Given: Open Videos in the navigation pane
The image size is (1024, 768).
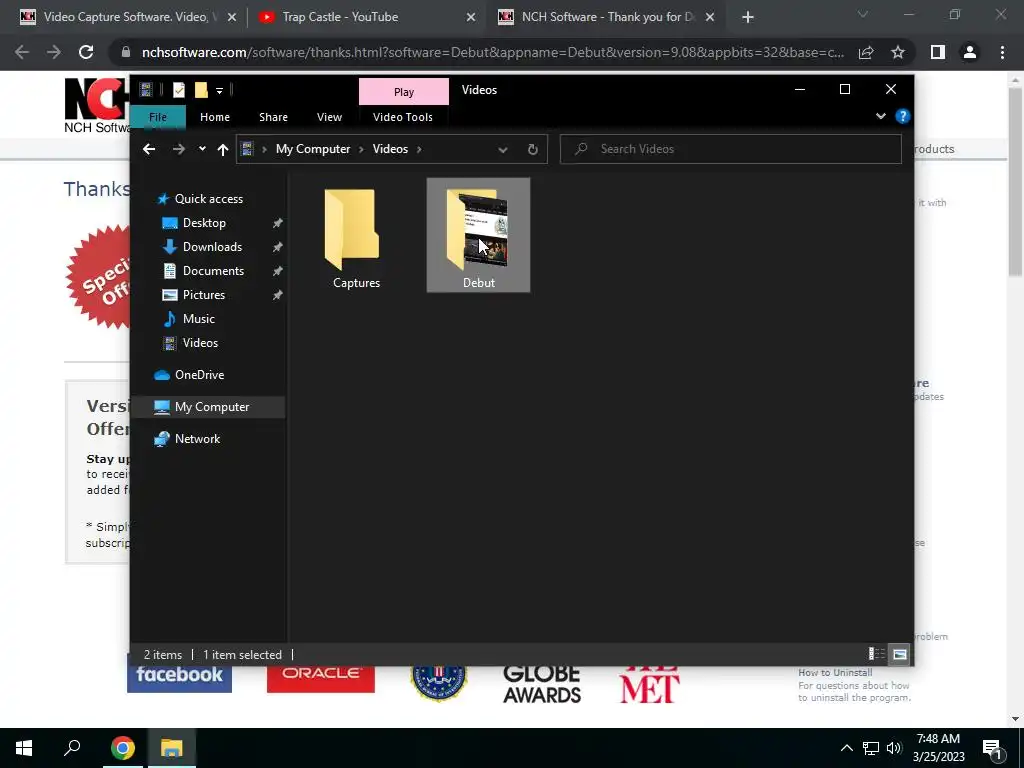Looking at the screenshot, I should tap(200, 343).
